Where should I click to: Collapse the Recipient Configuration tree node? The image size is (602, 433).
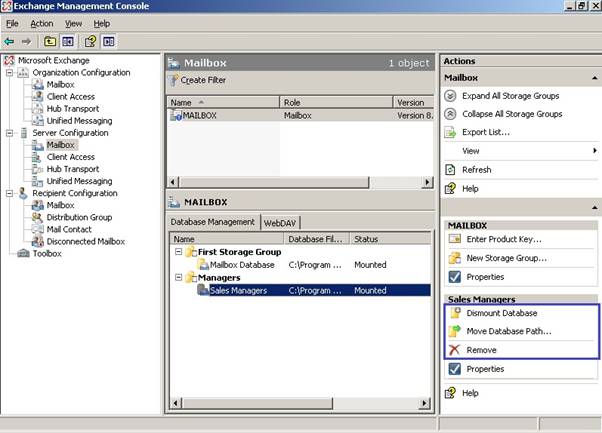tap(9, 193)
